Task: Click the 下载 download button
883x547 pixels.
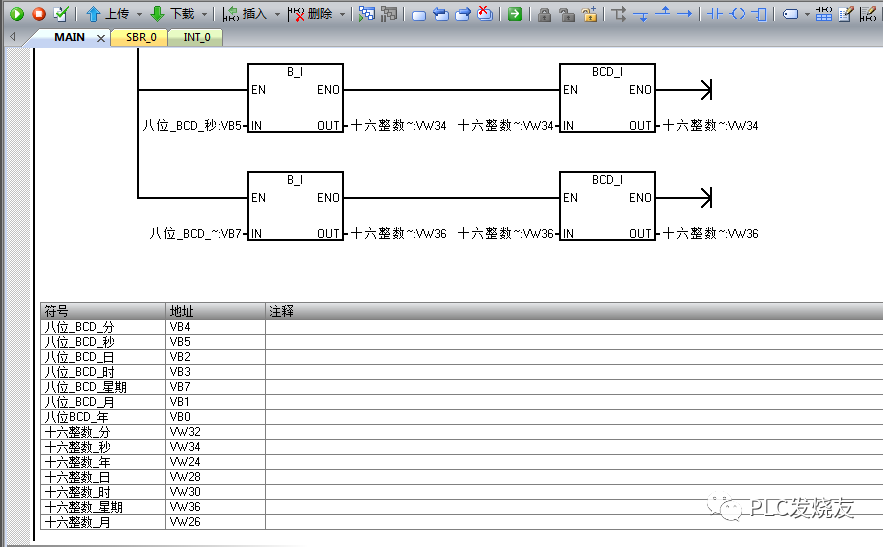Action: point(172,14)
